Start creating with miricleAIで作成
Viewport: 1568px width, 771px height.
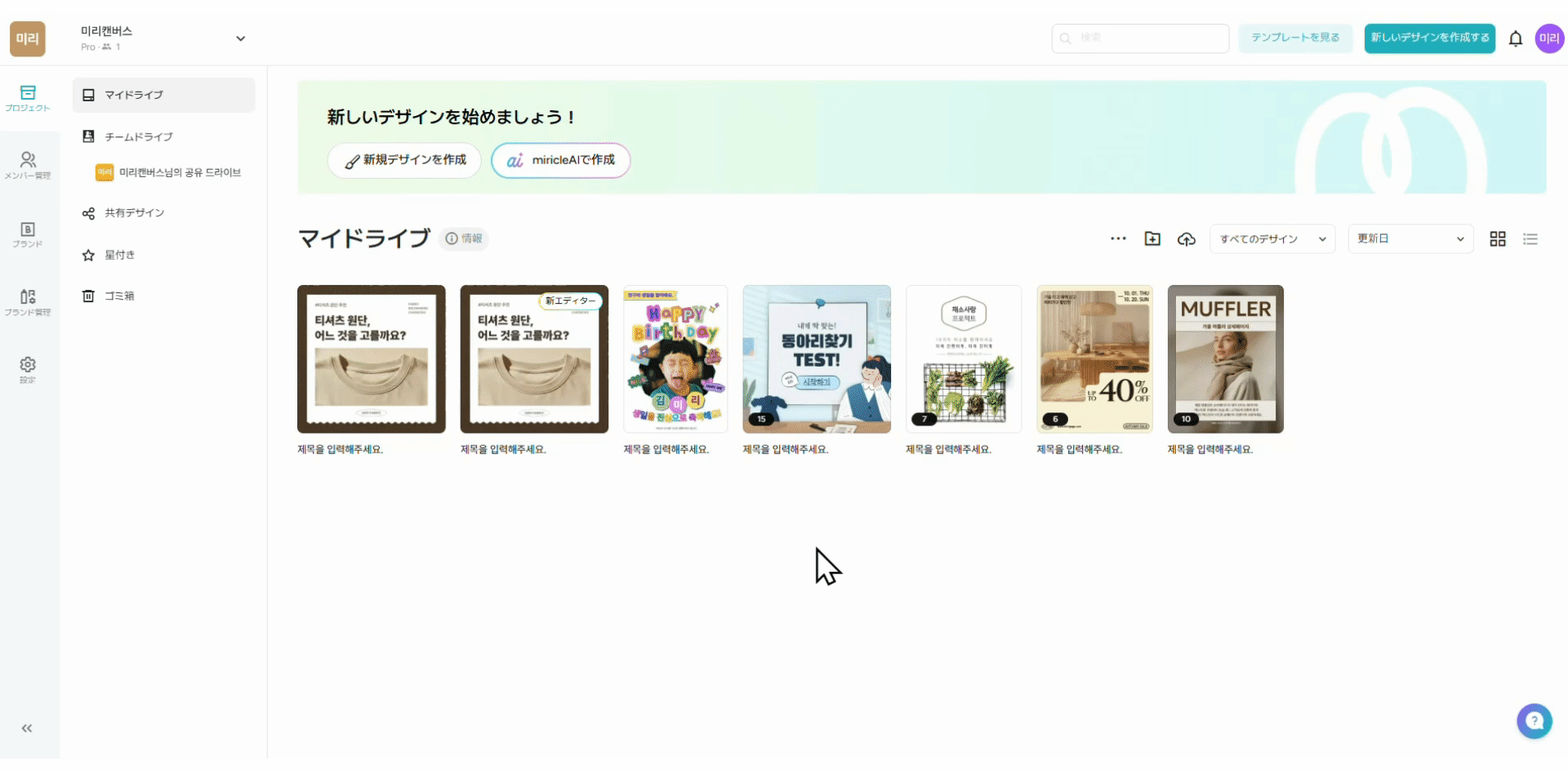click(560, 160)
